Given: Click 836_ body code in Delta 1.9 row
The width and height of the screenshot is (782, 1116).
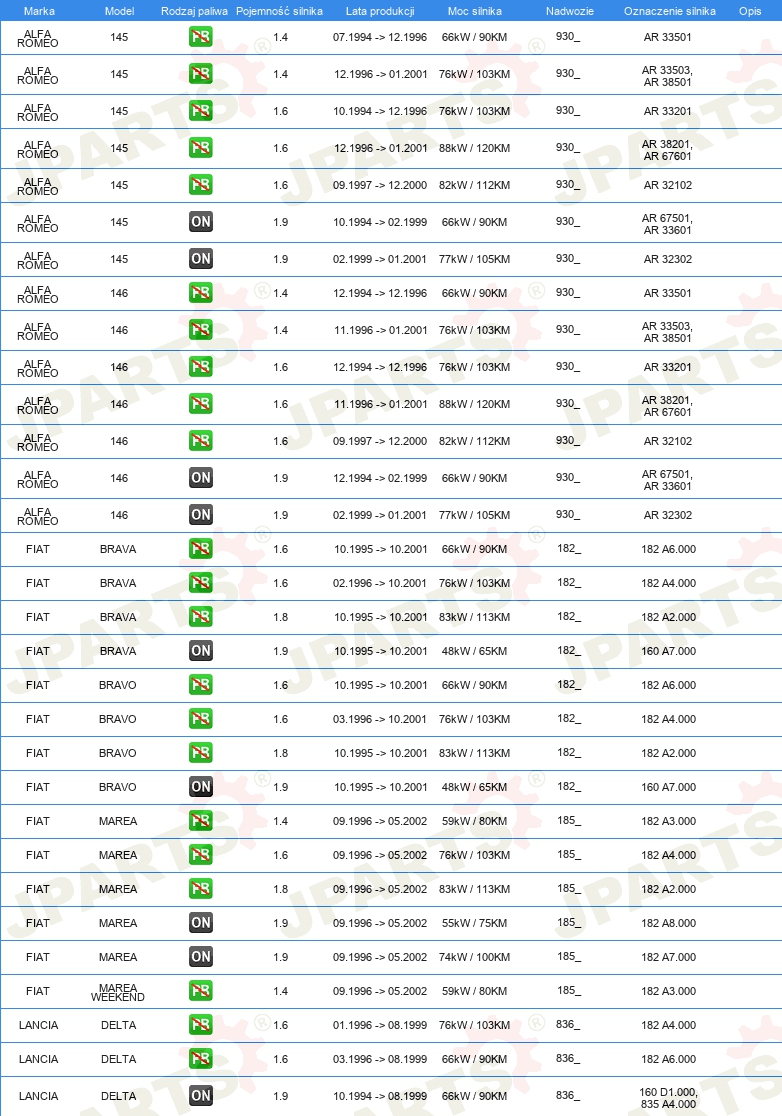Looking at the screenshot, I should [x=568, y=1096].
